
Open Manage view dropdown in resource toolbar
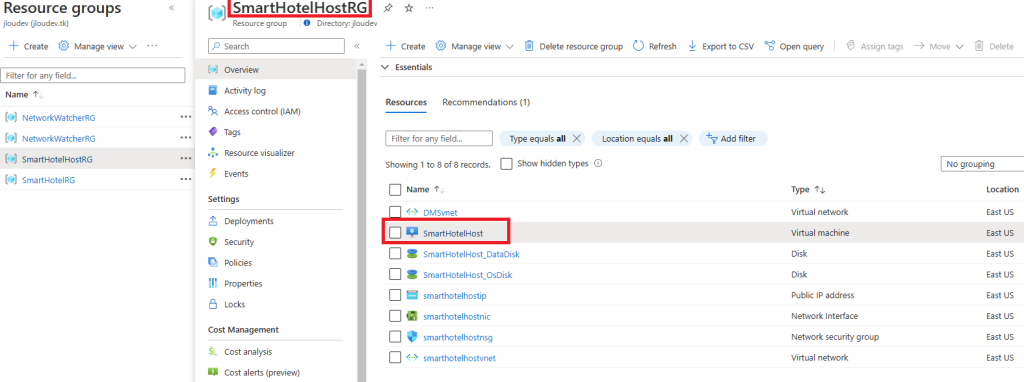click(475, 46)
